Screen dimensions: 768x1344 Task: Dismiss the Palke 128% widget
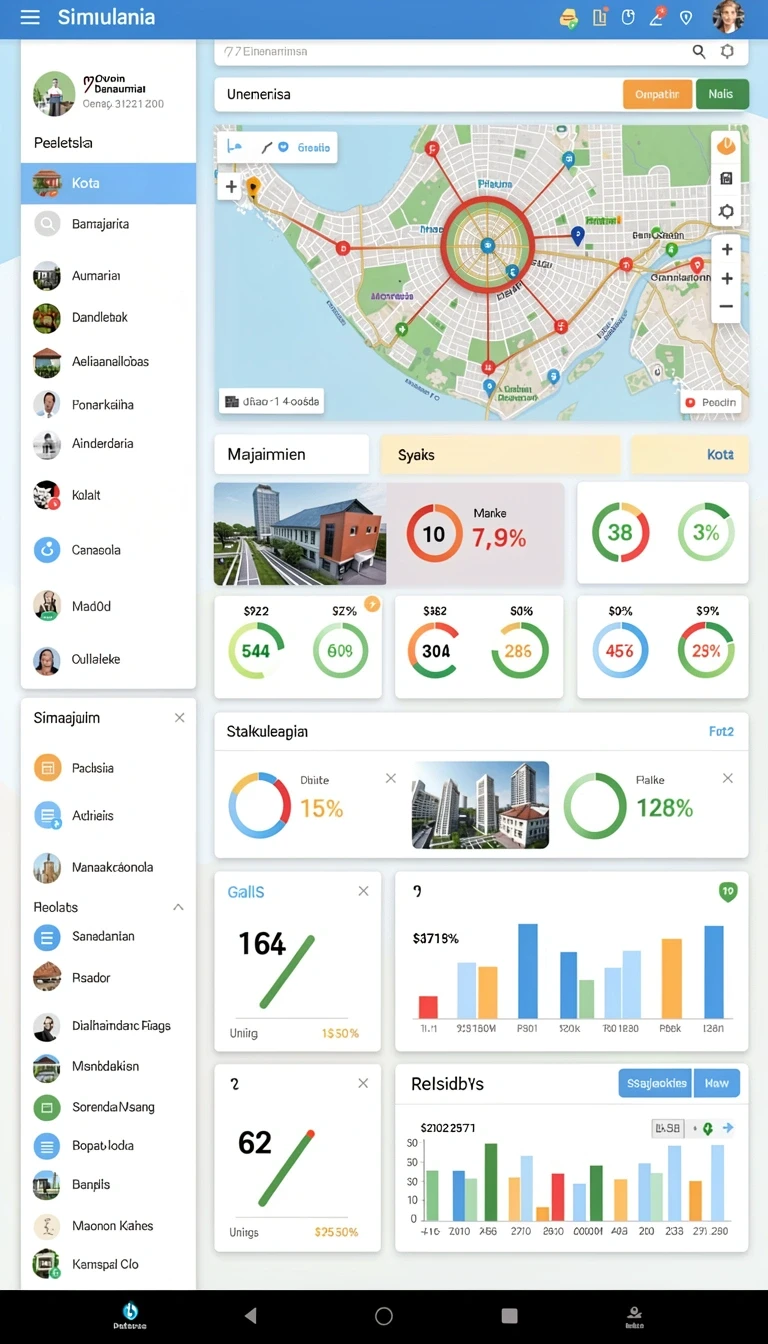pyautogui.click(x=728, y=778)
